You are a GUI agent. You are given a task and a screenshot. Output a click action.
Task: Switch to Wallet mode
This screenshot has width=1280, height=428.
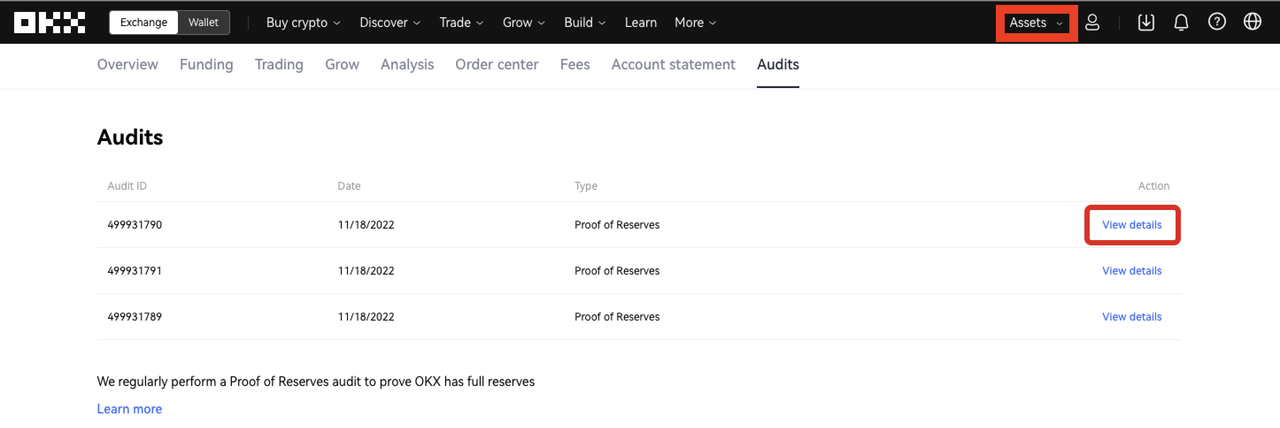203,22
